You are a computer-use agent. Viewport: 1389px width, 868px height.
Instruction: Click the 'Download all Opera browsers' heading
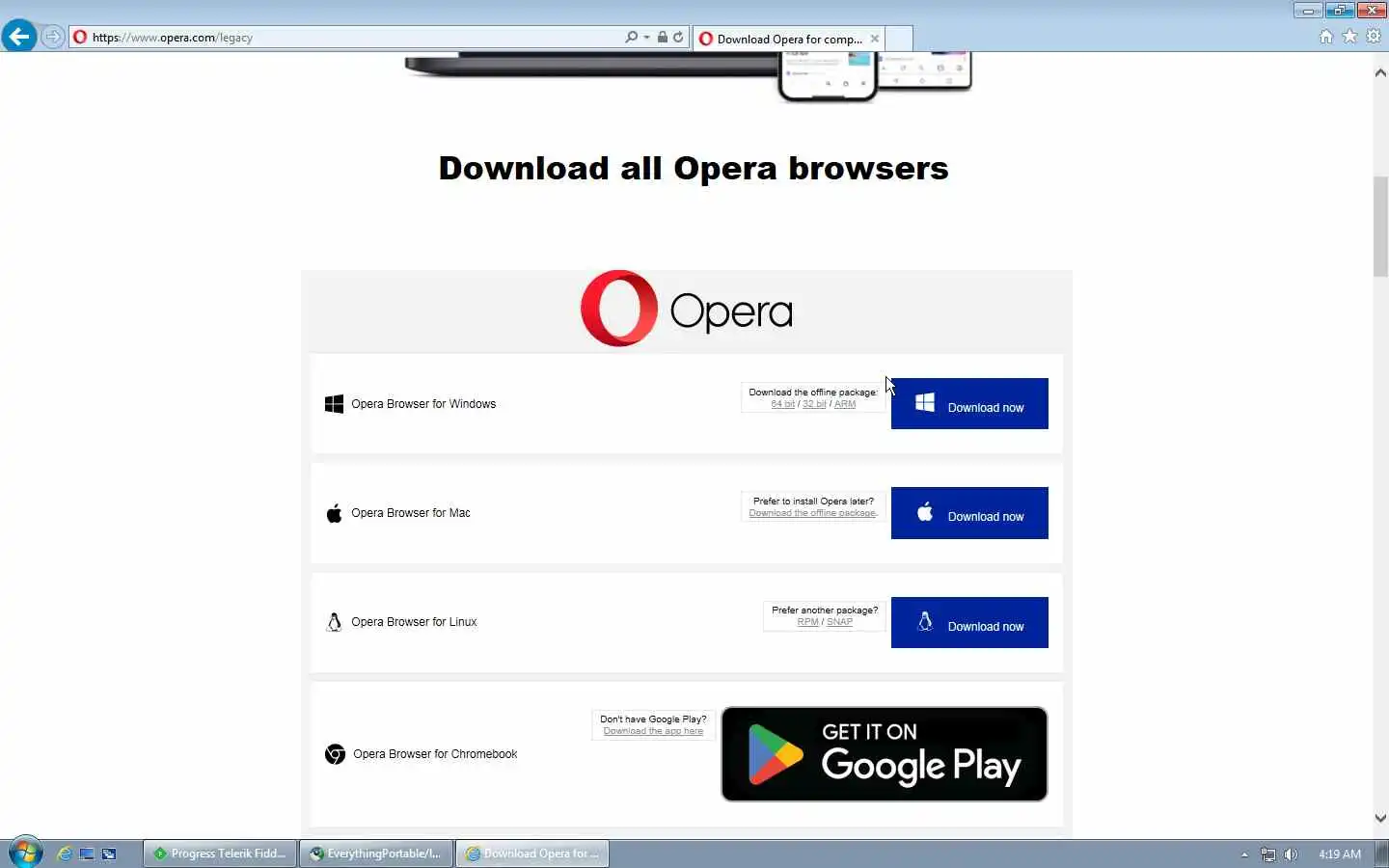click(694, 168)
